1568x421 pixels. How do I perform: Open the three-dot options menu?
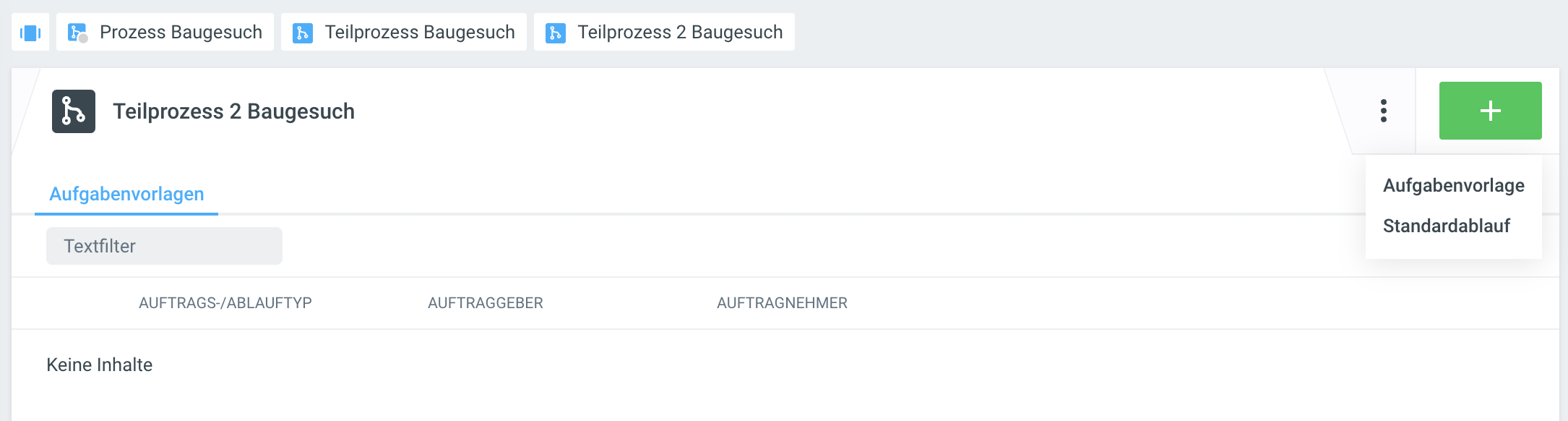click(x=1383, y=111)
